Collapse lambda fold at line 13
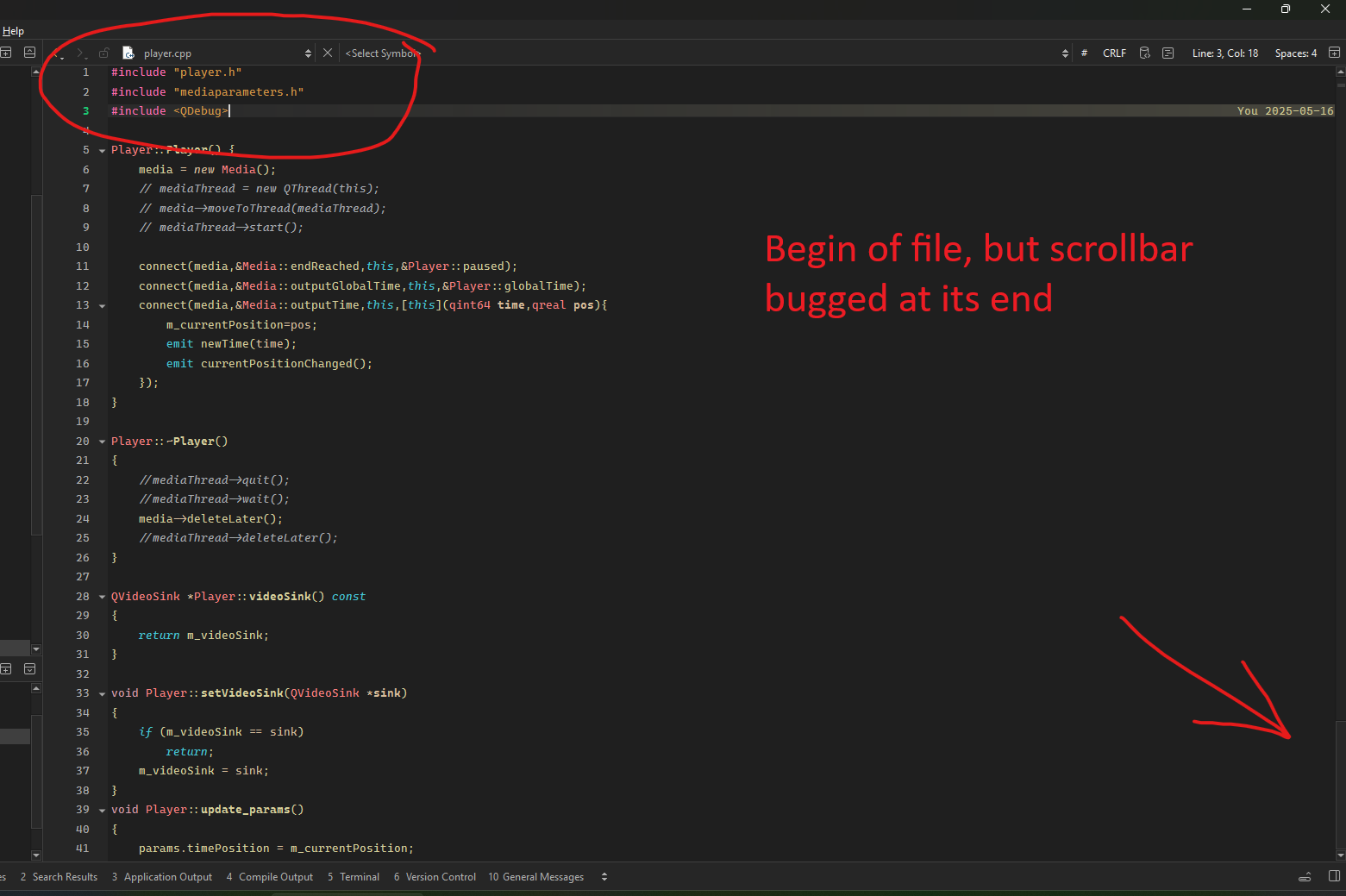This screenshot has width=1346, height=896. point(102,305)
